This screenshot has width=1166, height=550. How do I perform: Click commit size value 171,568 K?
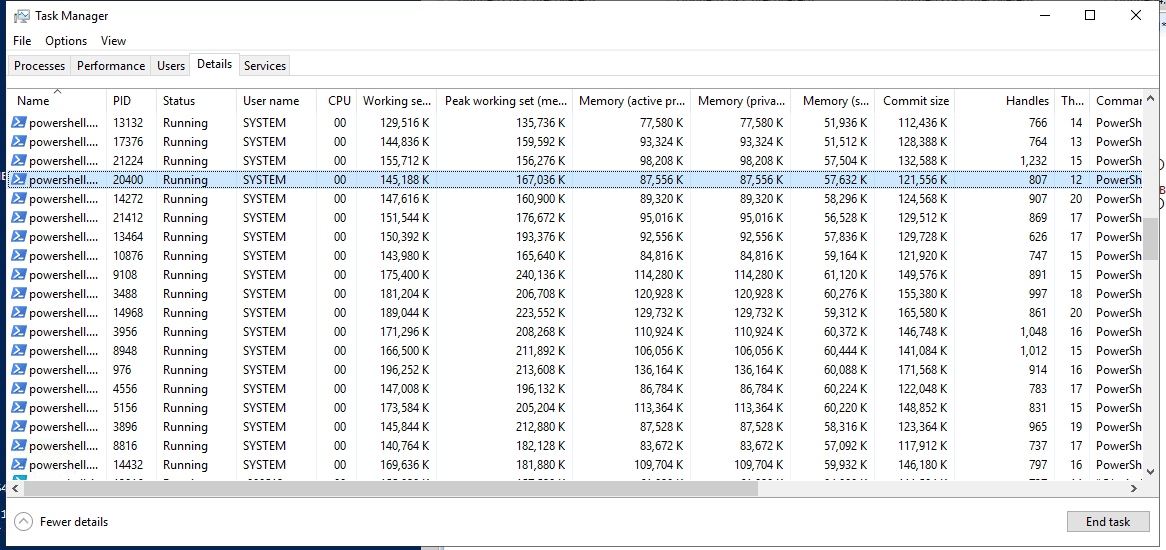920,369
